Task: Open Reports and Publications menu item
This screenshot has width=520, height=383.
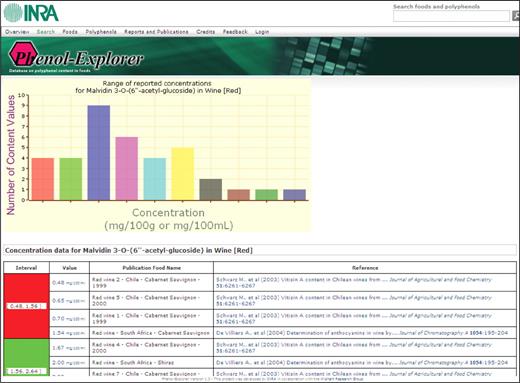Action: pos(156,32)
